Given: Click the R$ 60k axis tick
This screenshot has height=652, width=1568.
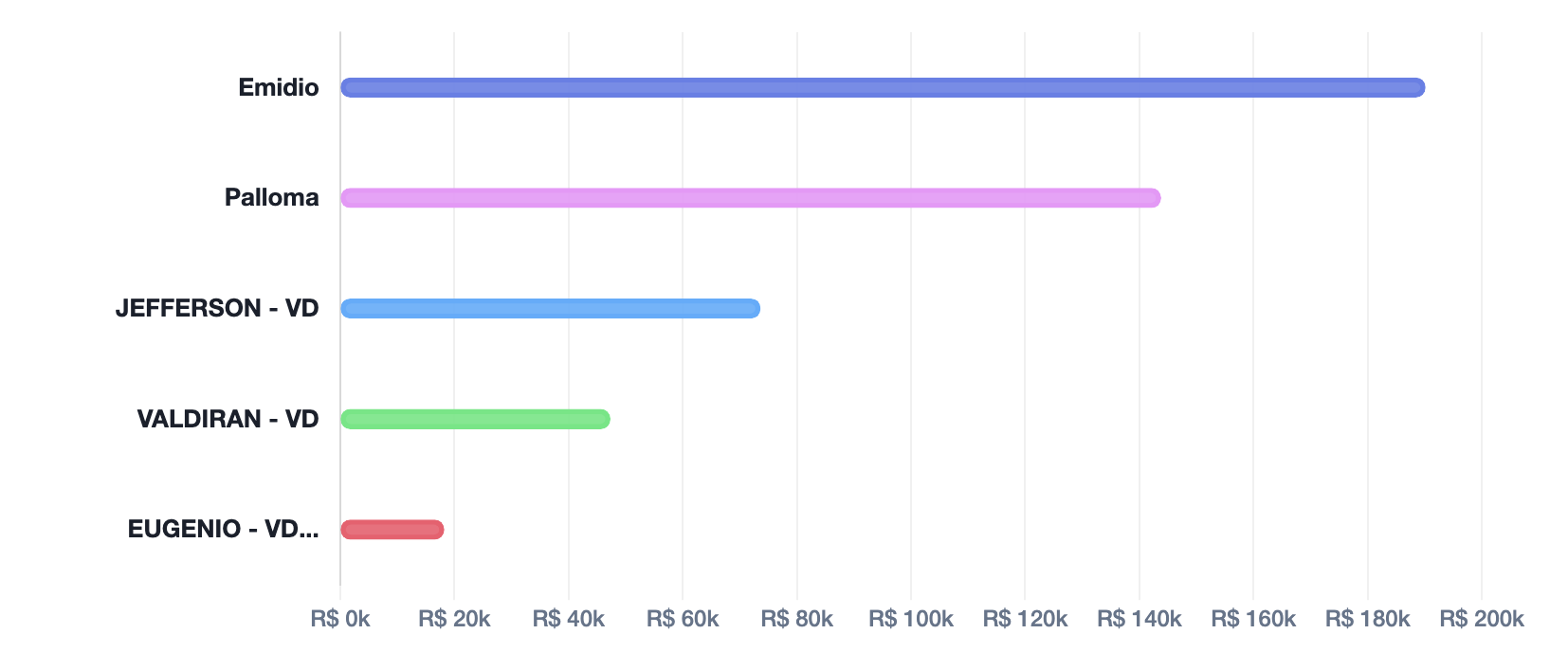Looking at the screenshot, I should (x=683, y=620).
